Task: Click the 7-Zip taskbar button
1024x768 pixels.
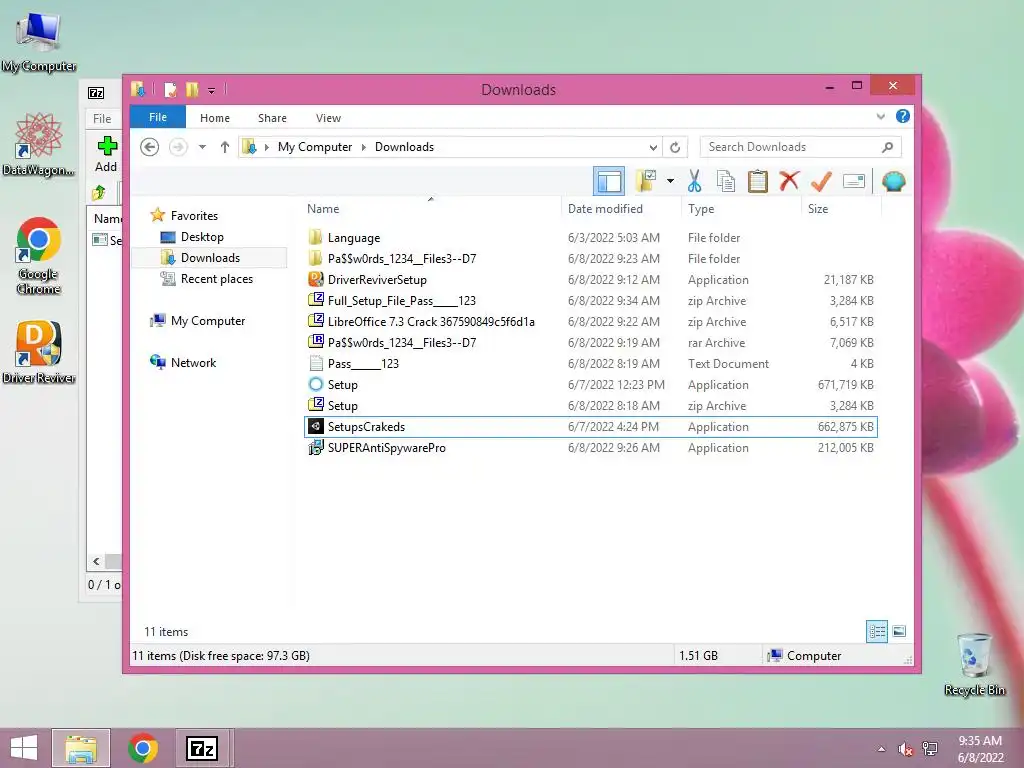Action: (202, 748)
